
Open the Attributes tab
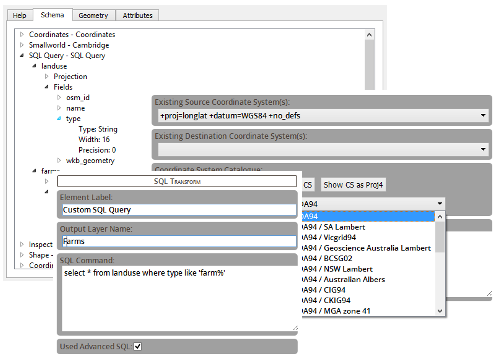point(137,15)
